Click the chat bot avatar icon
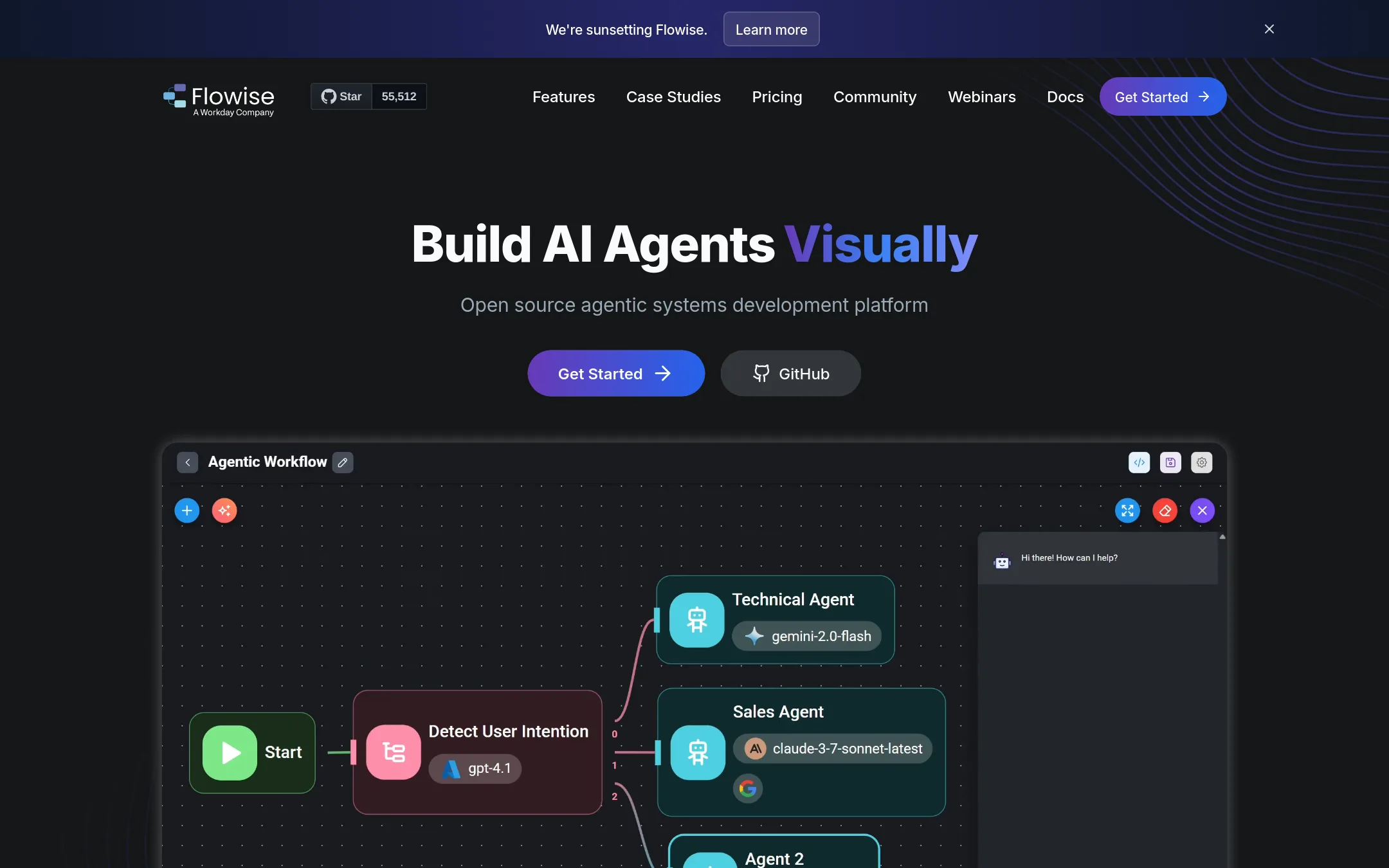 point(1002,561)
